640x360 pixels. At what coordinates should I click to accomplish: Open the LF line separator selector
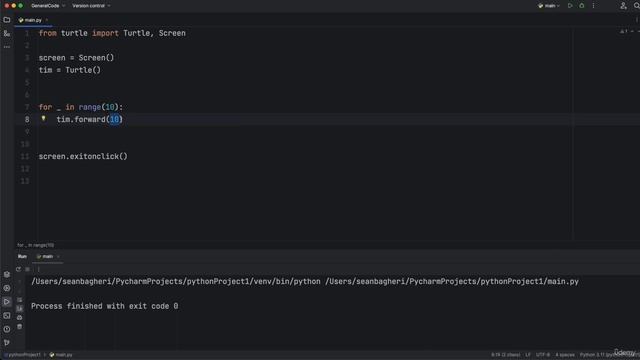(528, 355)
